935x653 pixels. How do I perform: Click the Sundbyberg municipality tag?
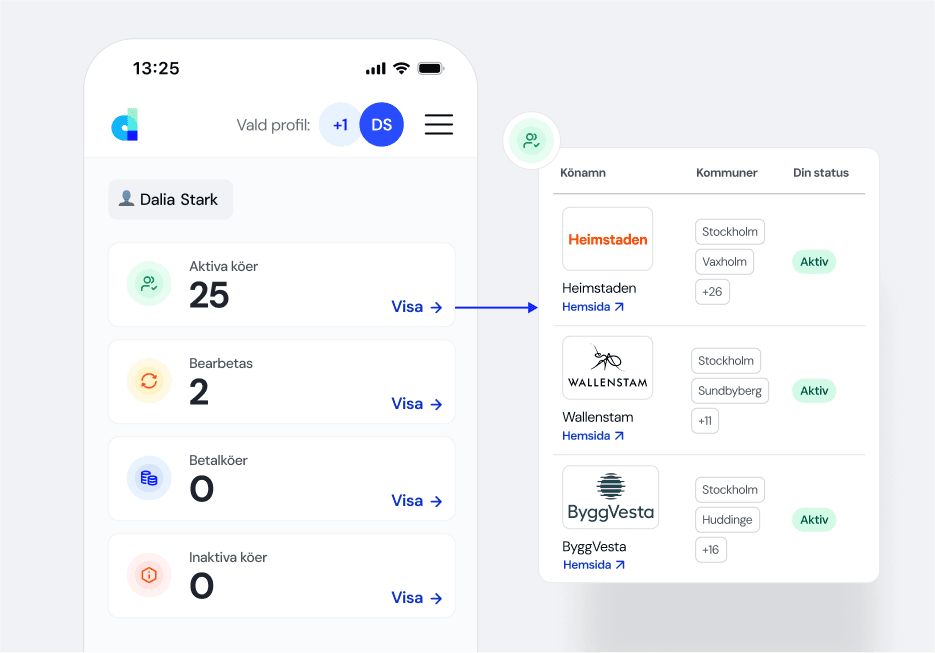(730, 391)
